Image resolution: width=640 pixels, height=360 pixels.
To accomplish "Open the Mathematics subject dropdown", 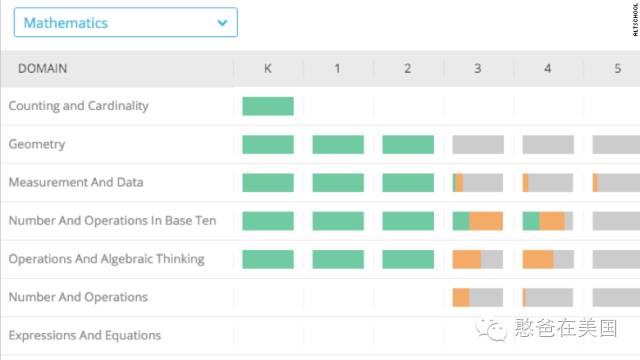I will pos(126,22).
